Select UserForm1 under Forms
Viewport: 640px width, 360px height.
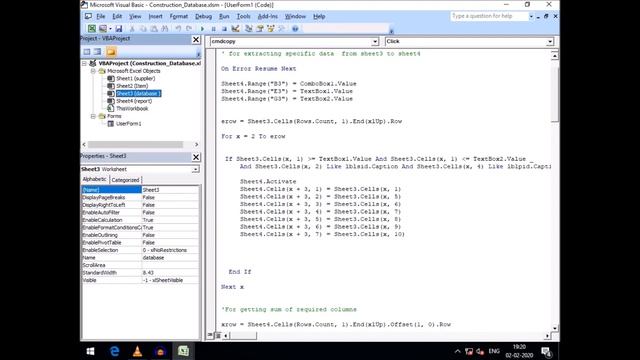(129, 124)
